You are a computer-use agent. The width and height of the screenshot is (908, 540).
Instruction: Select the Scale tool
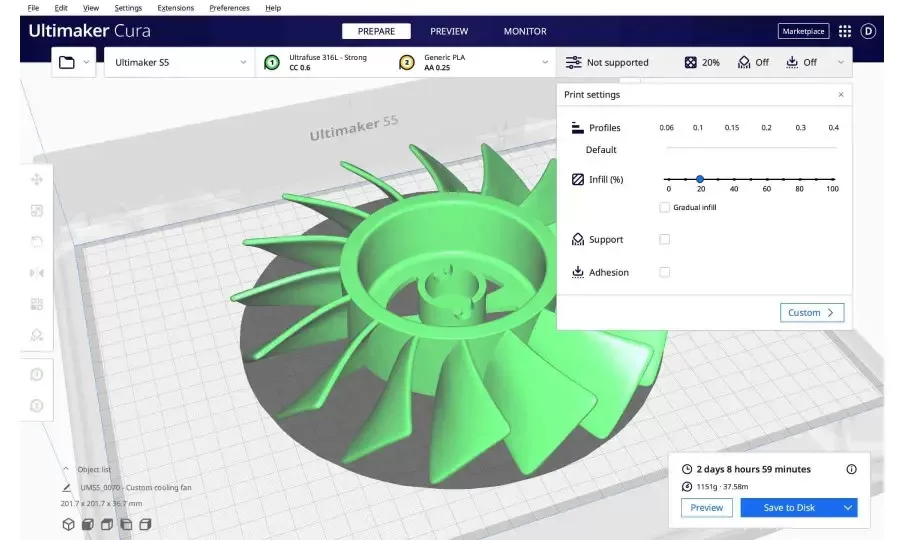(36, 211)
